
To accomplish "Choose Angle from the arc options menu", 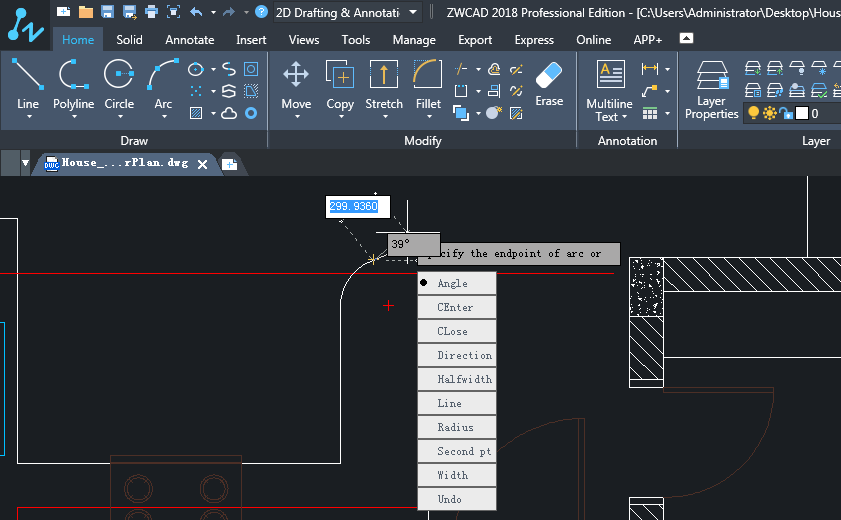I will [x=457, y=283].
